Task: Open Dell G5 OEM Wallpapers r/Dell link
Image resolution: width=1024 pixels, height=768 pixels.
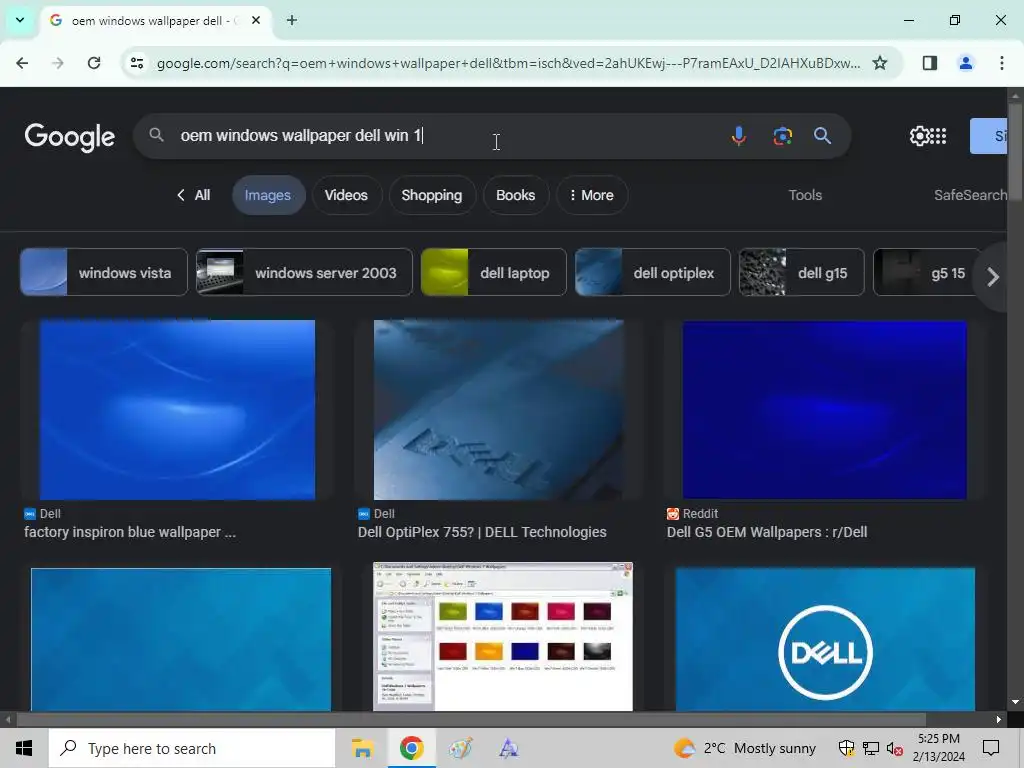Action: click(767, 532)
